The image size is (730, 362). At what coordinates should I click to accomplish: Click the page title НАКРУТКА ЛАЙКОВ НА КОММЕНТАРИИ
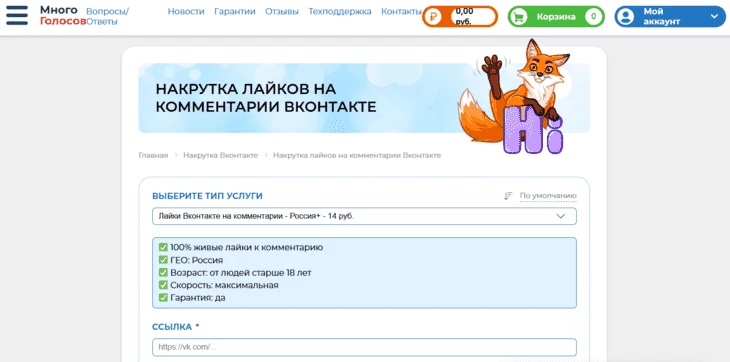pos(266,98)
